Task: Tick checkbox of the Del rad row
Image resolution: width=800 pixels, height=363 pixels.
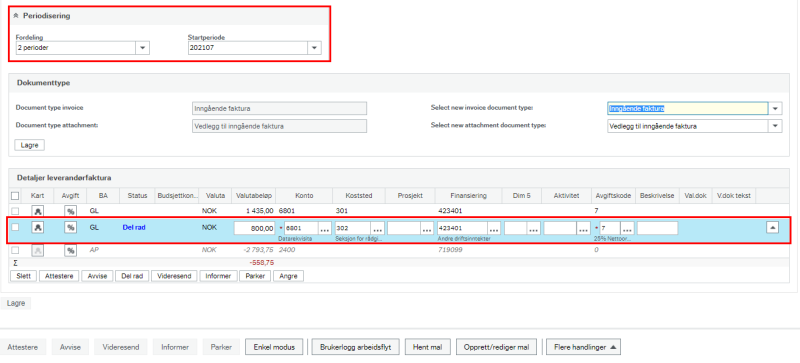Action: [15, 228]
